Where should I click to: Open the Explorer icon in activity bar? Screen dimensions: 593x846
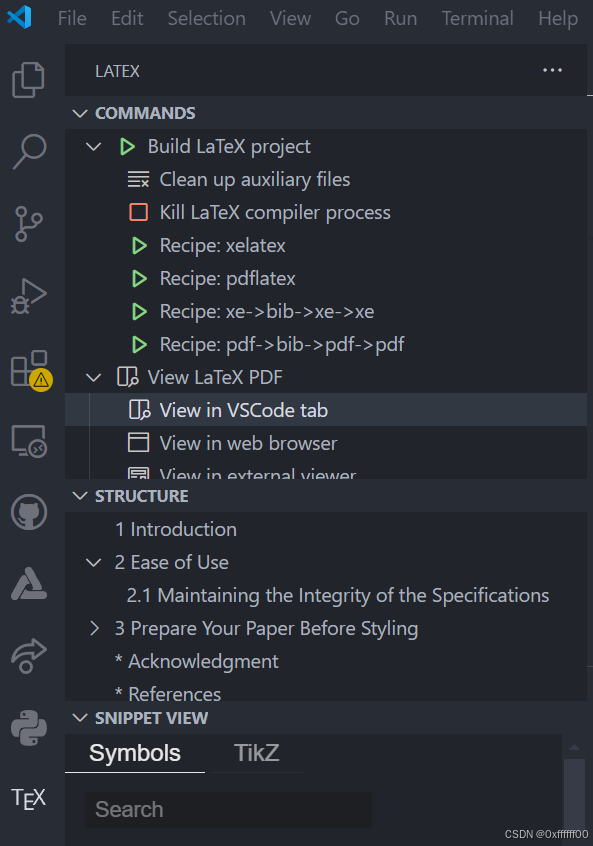[27, 80]
